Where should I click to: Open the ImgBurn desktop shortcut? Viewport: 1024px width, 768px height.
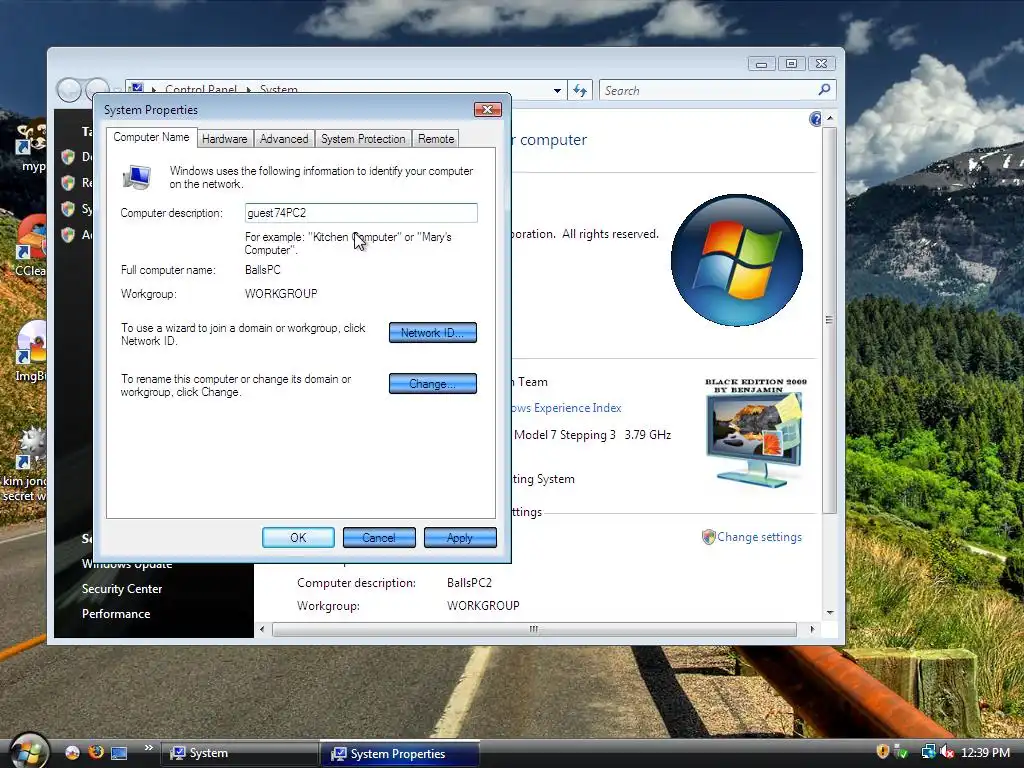(x=30, y=351)
